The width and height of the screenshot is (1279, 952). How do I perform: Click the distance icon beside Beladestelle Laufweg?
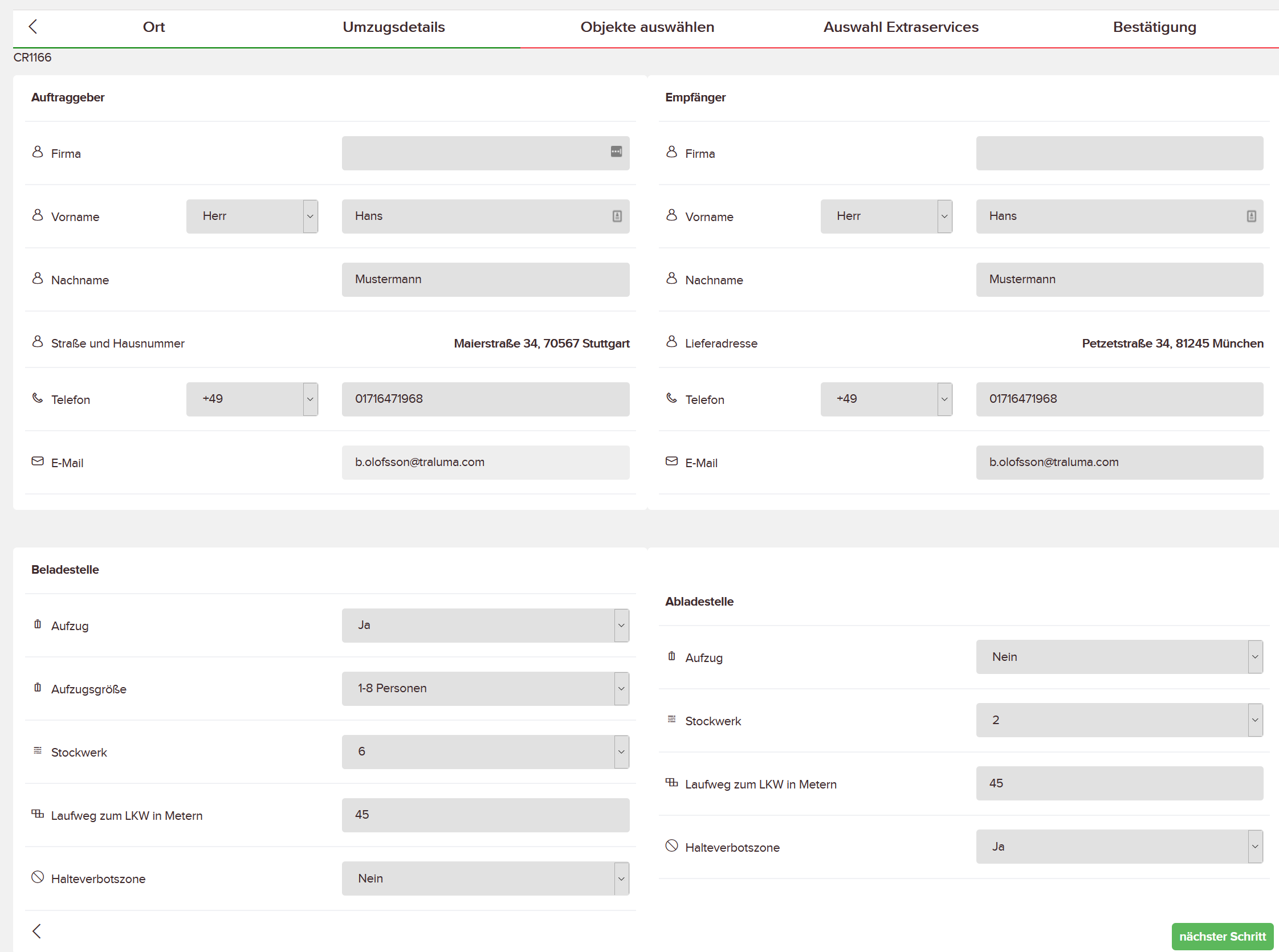[x=38, y=814]
